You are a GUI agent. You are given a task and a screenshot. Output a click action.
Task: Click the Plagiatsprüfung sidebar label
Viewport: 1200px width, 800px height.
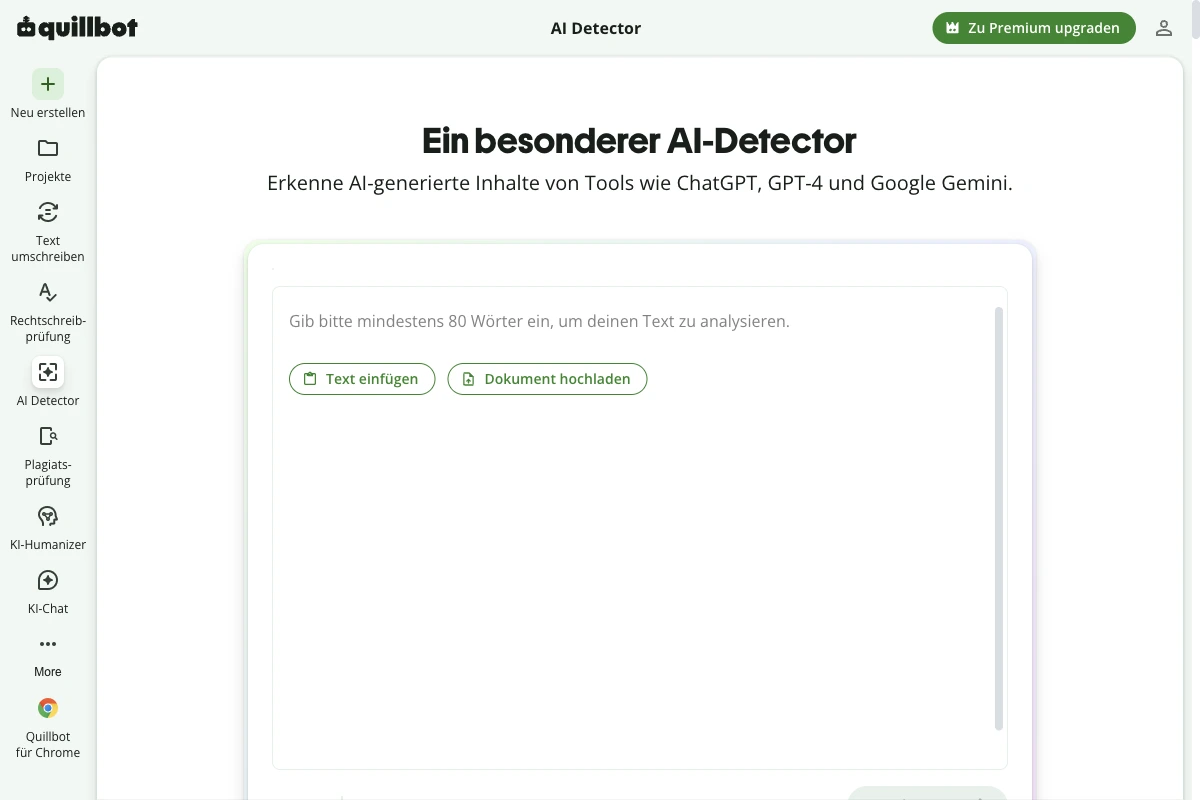point(48,473)
